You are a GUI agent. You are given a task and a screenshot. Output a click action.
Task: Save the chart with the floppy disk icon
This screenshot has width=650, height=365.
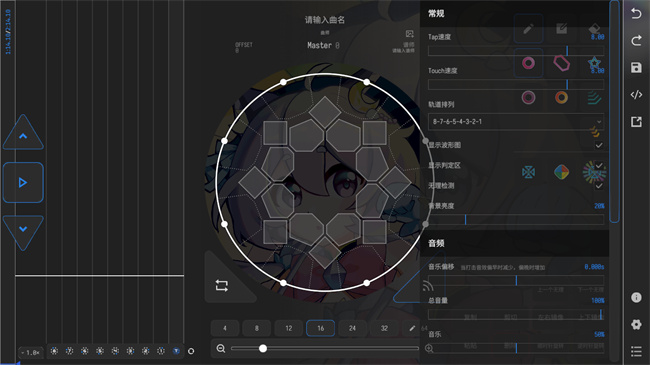[636, 68]
